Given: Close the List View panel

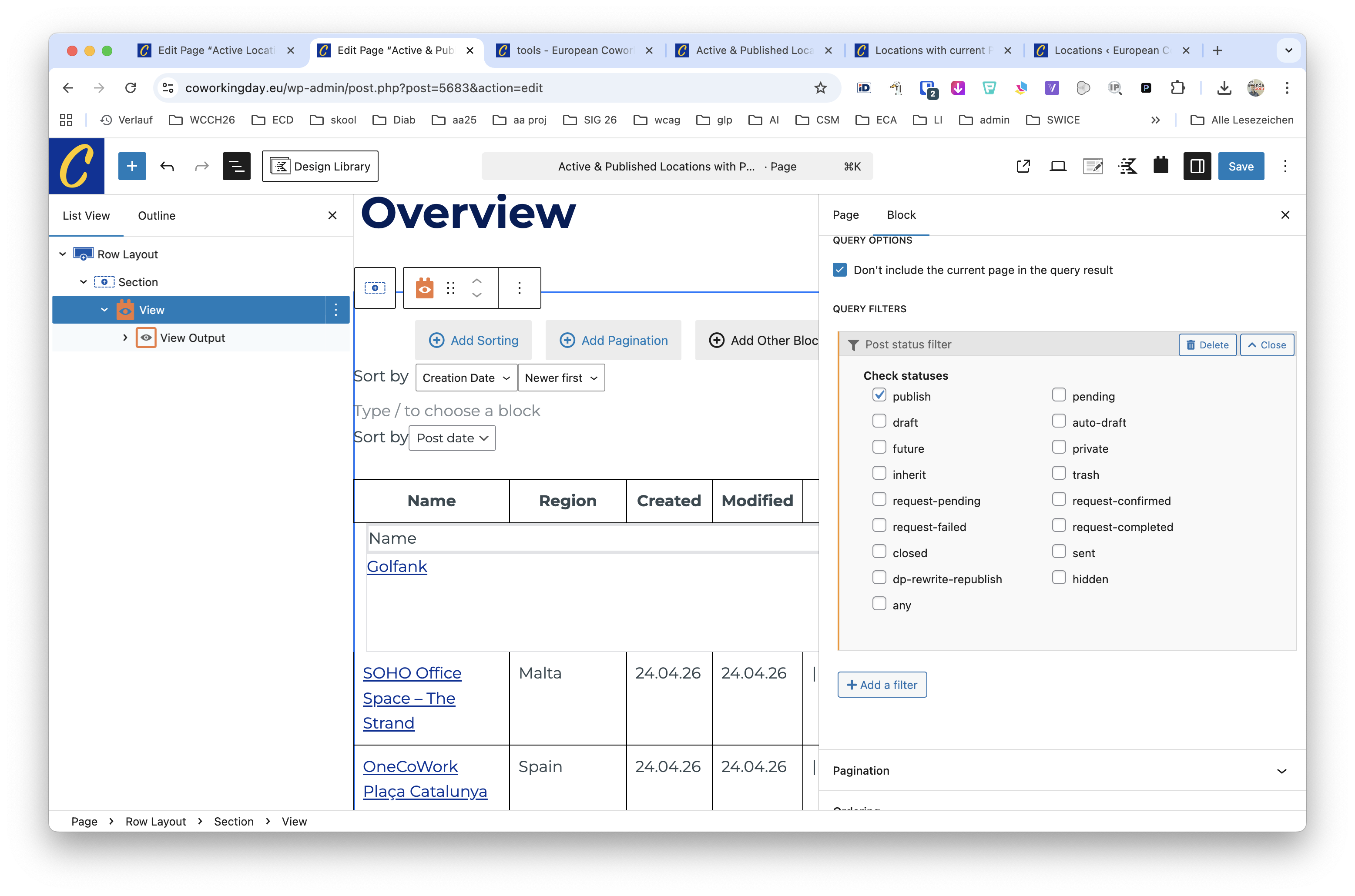Looking at the screenshot, I should tap(332, 215).
